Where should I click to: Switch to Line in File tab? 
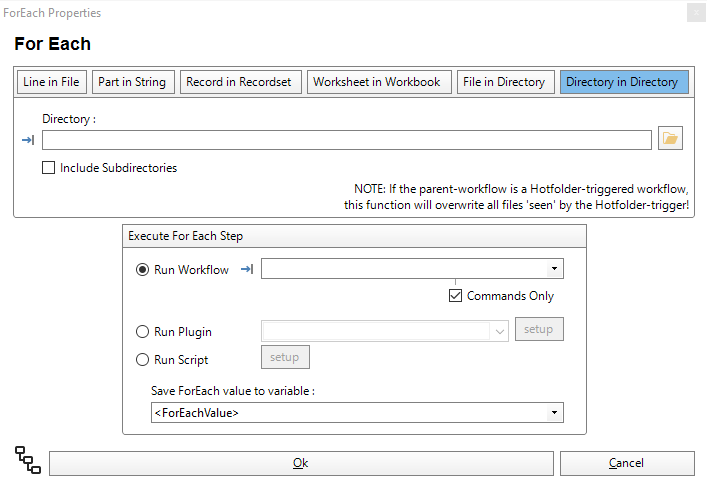coord(52,82)
